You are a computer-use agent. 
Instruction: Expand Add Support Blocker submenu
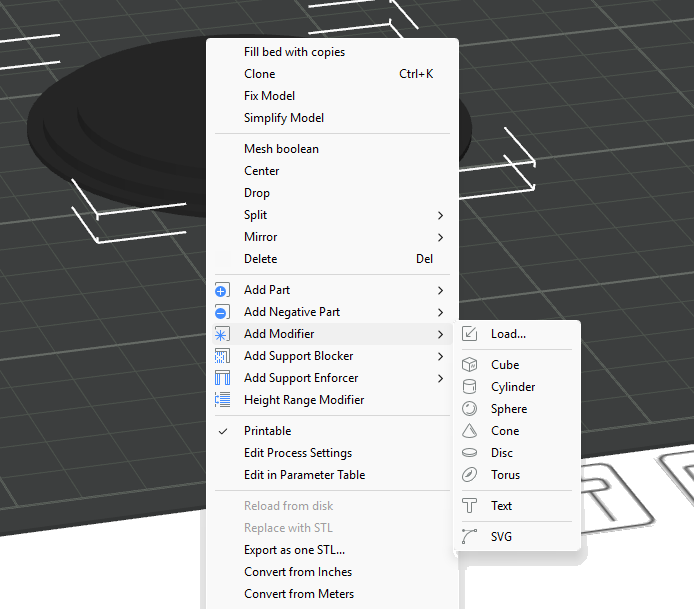[x=440, y=356]
